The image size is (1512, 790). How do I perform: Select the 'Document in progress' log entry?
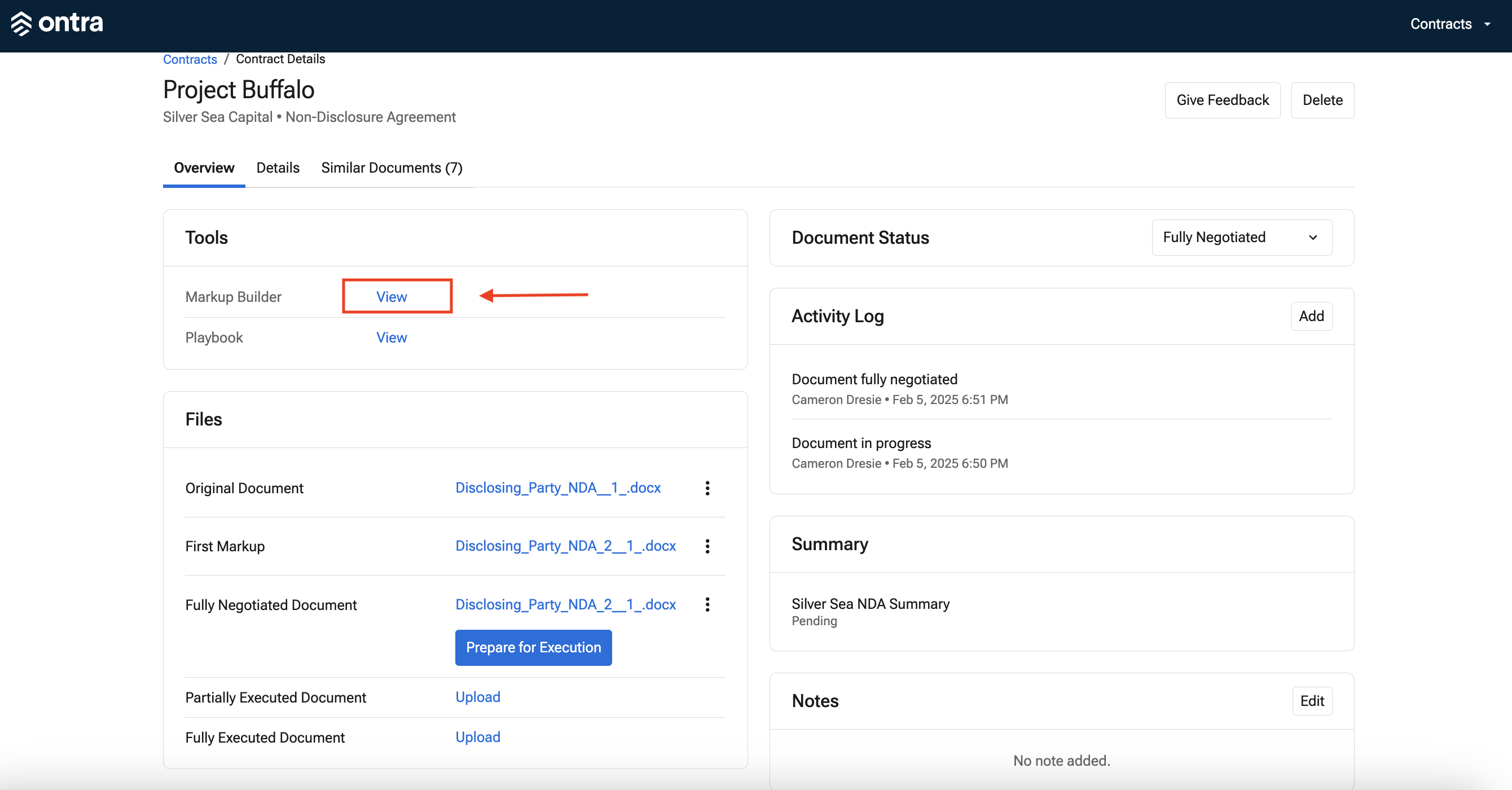(860, 443)
